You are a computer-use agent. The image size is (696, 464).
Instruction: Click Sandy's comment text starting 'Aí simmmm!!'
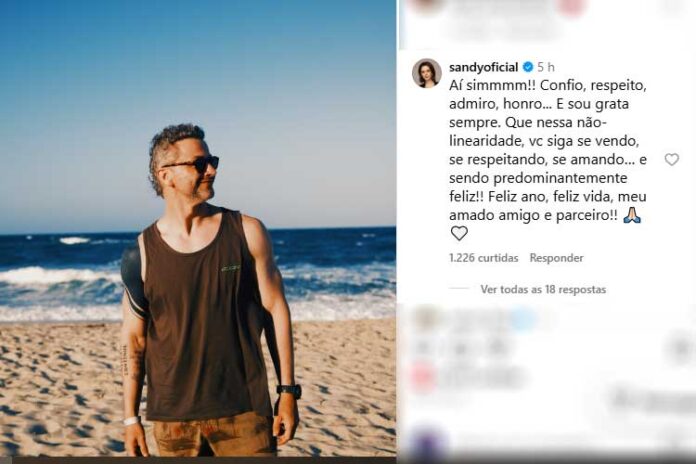click(548, 150)
